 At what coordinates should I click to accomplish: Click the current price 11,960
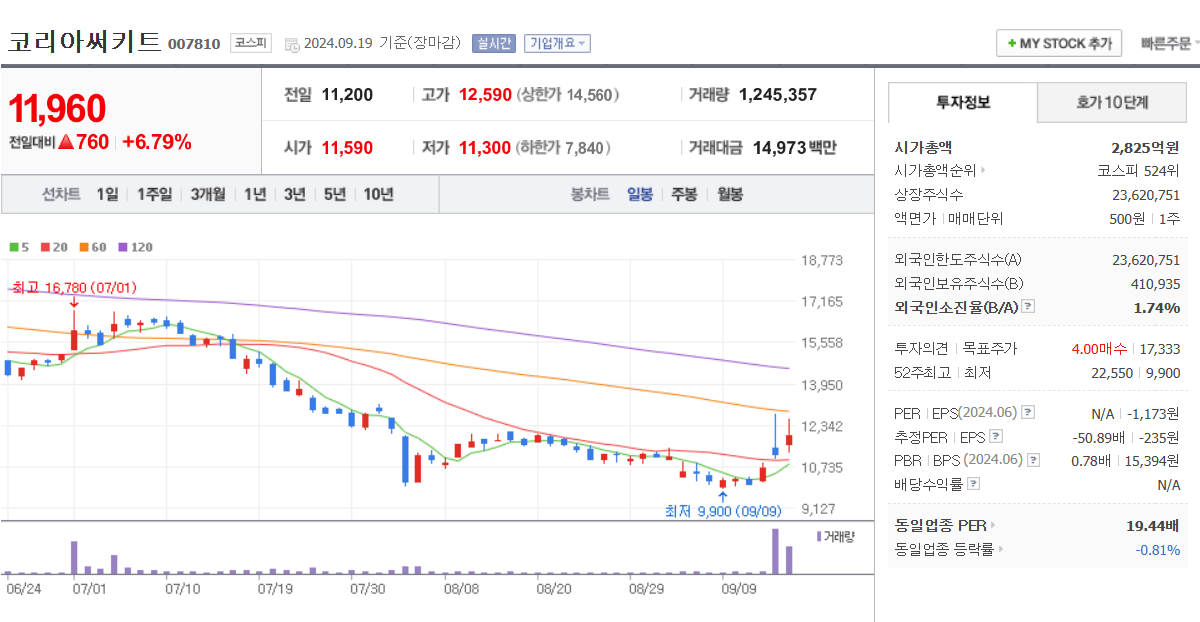pyautogui.click(x=57, y=108)
